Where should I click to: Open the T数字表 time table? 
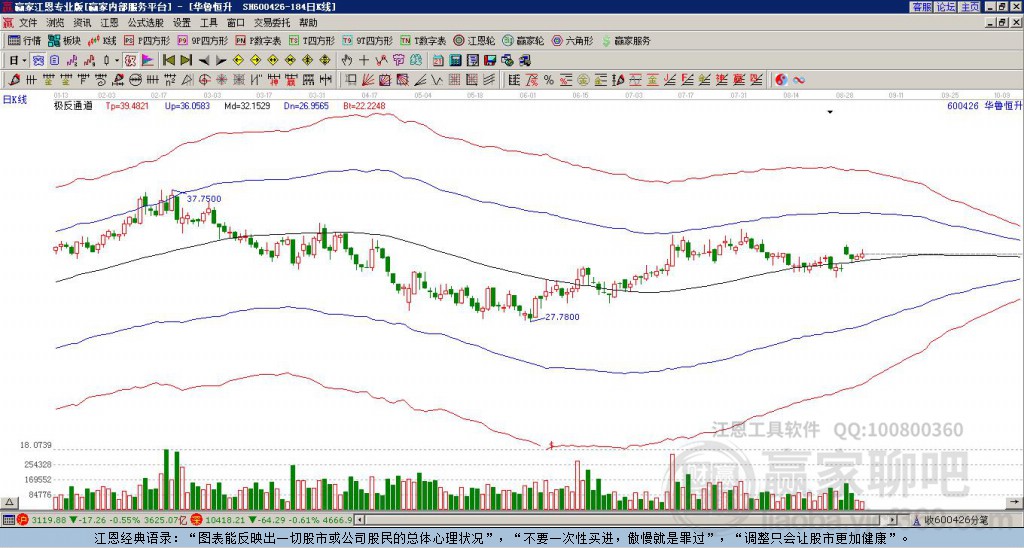(x=423, y=40)
